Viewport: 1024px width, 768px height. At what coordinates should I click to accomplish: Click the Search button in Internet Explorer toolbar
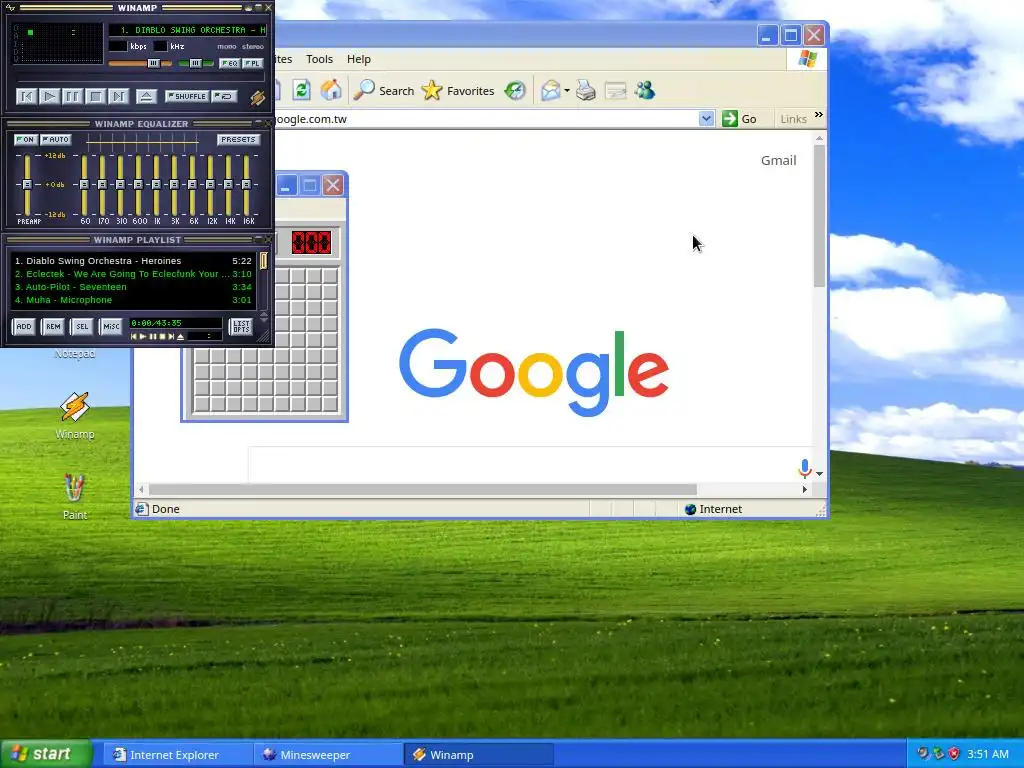[x=384, y=91]
